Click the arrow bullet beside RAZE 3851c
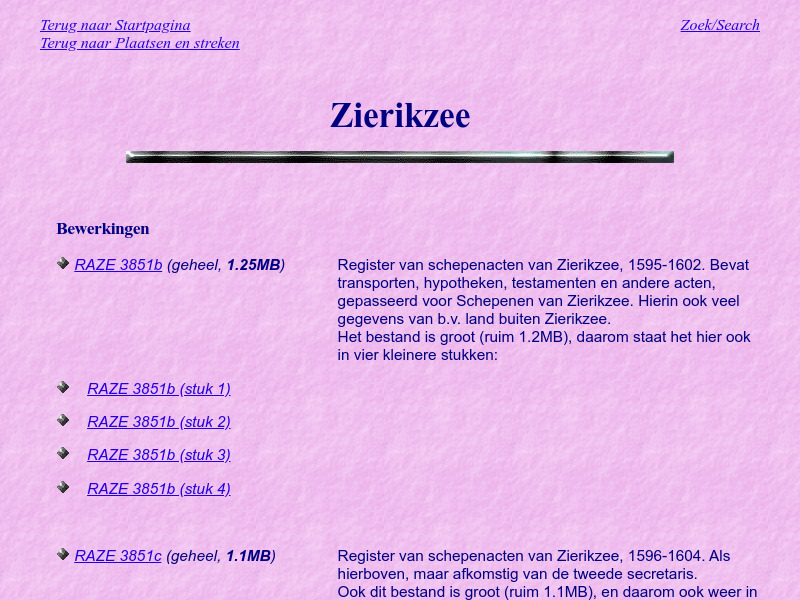The image size is (800, 600). pos(62,554)
